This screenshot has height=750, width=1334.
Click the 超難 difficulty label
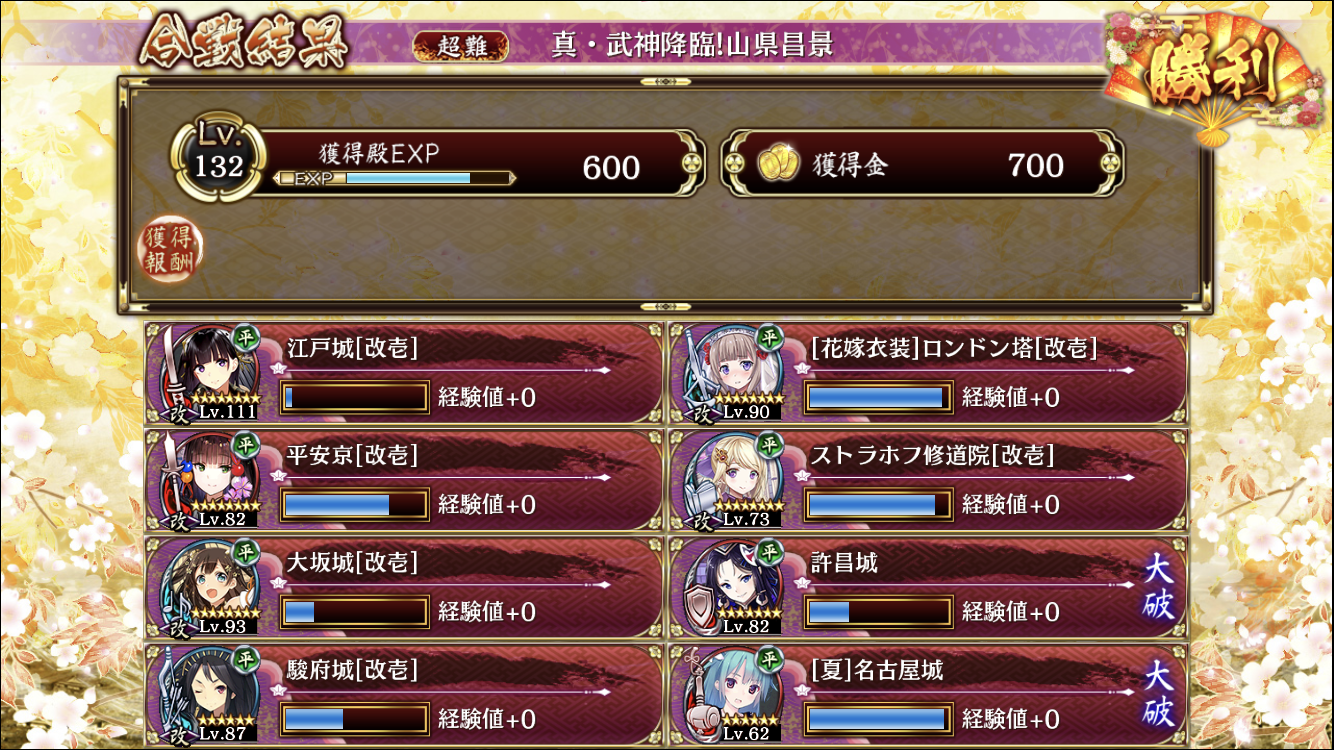[x=460, y=46]
